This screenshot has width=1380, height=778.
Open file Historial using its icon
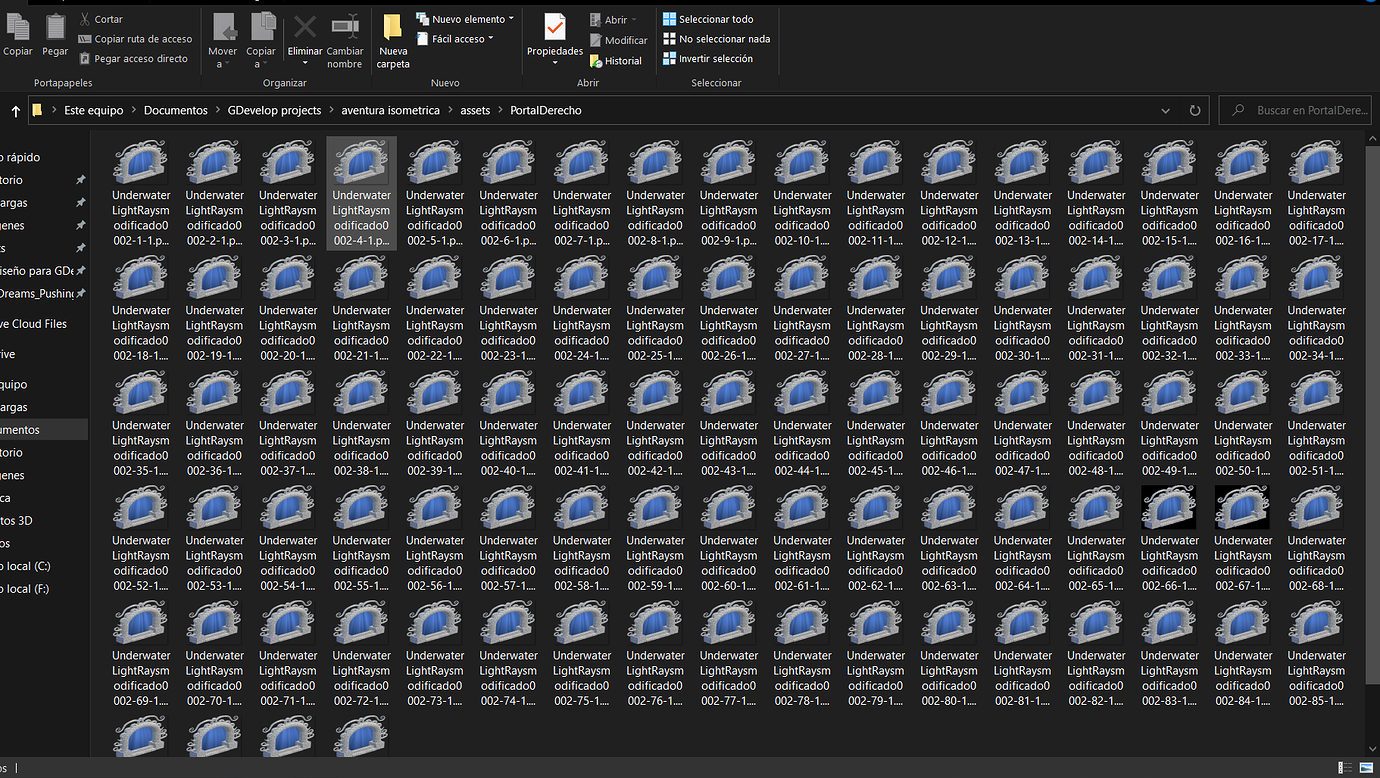coord(595,60)
